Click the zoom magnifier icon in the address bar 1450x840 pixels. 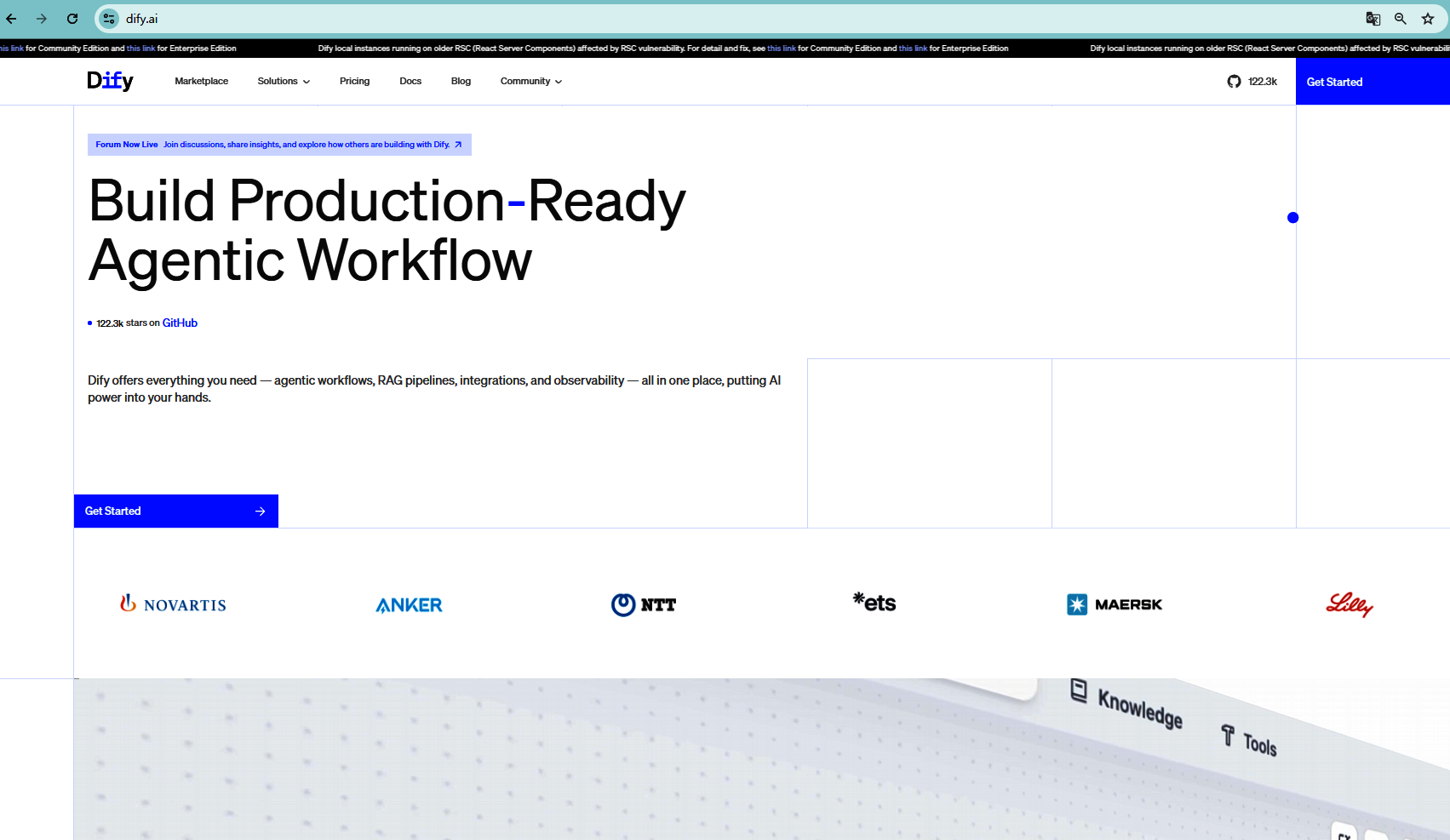[1400, 19]
